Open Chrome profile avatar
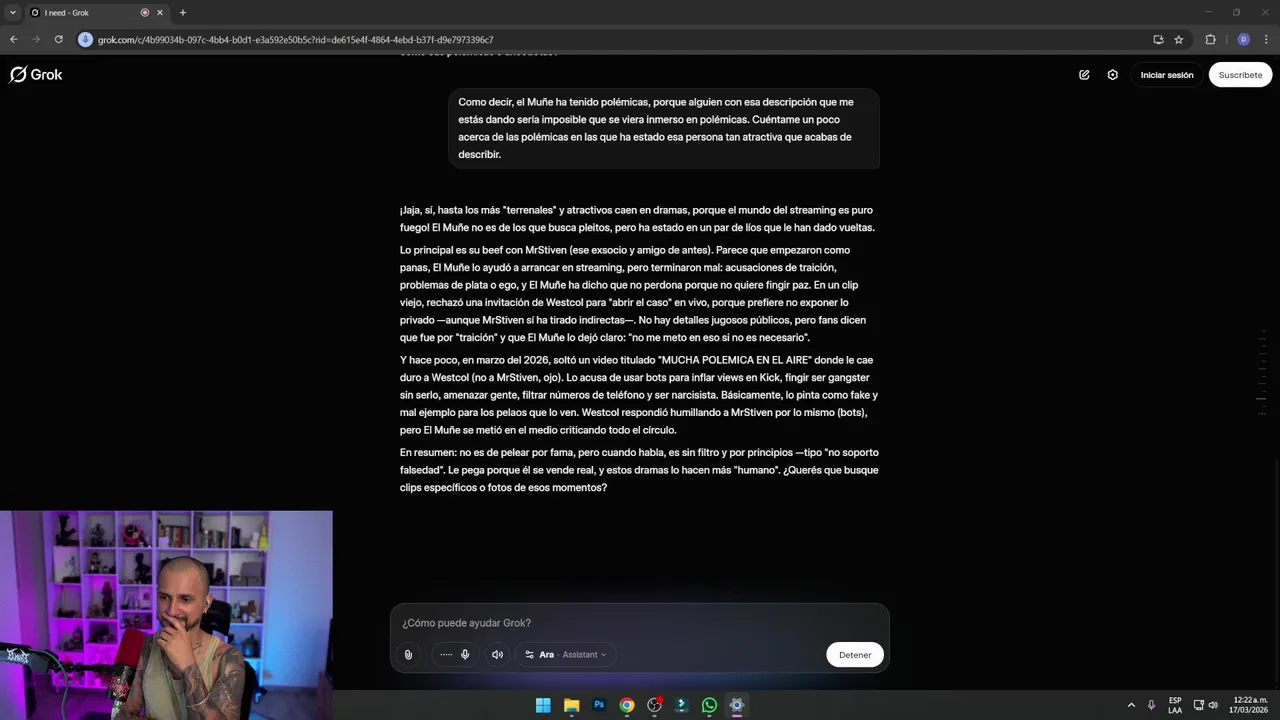The width and height of the screenshot is (1280, 720). coord(1243,40)
